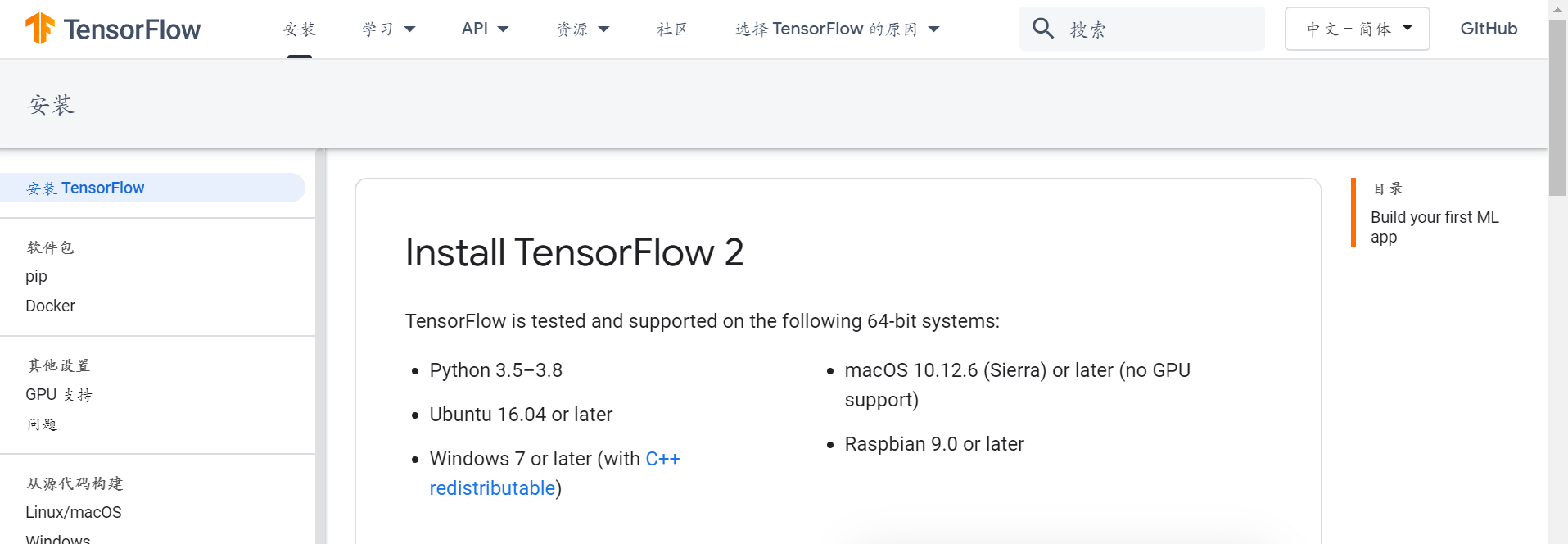The image size is (1568, 544).
Task: Open the pip installation page
Action: (36, 276)
